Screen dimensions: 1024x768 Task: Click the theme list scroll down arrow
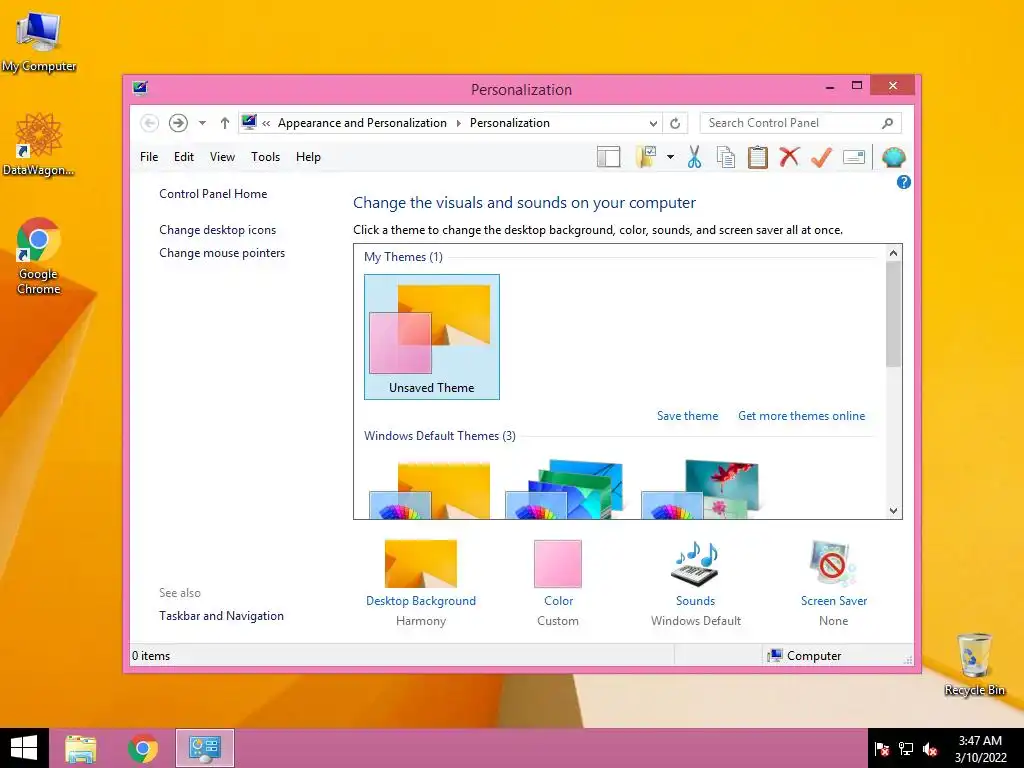point(893,511)
